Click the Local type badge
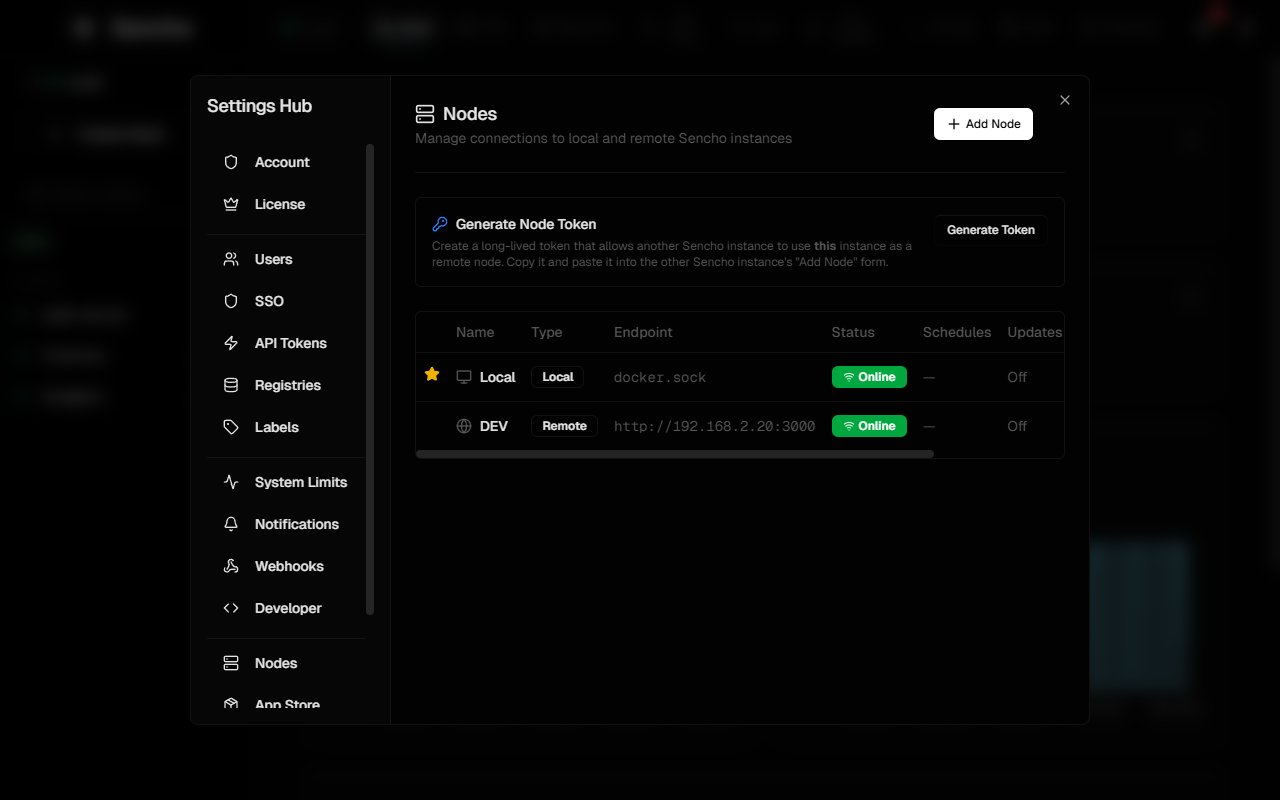 [x=558, y=377]
